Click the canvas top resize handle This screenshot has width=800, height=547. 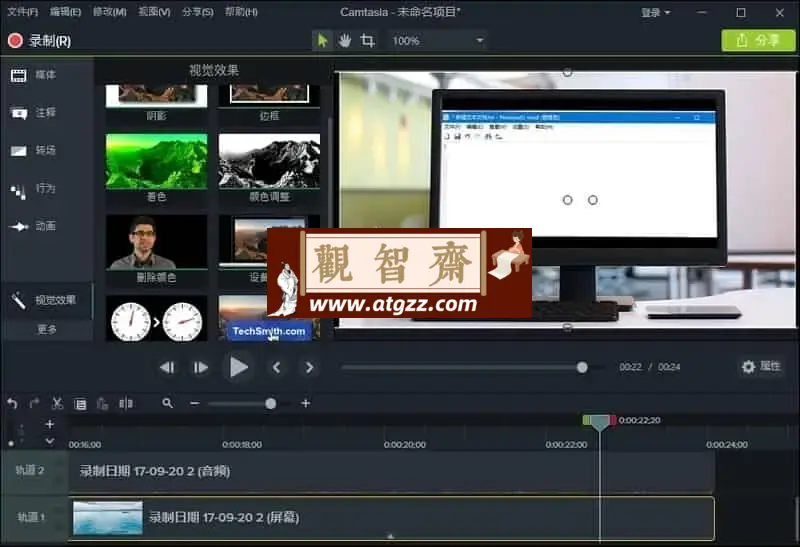(567, 72)
